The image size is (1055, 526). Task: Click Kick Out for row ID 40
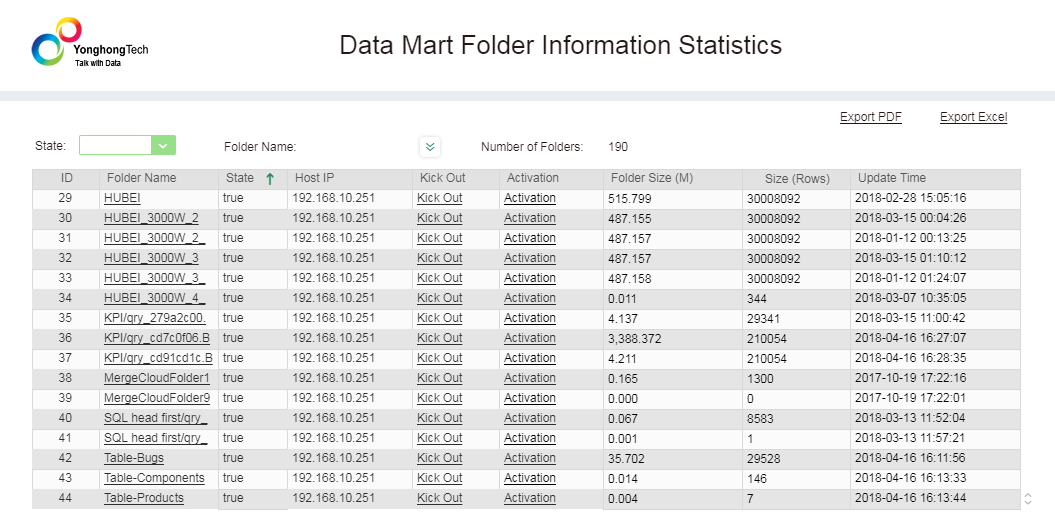tap(439, 418)
